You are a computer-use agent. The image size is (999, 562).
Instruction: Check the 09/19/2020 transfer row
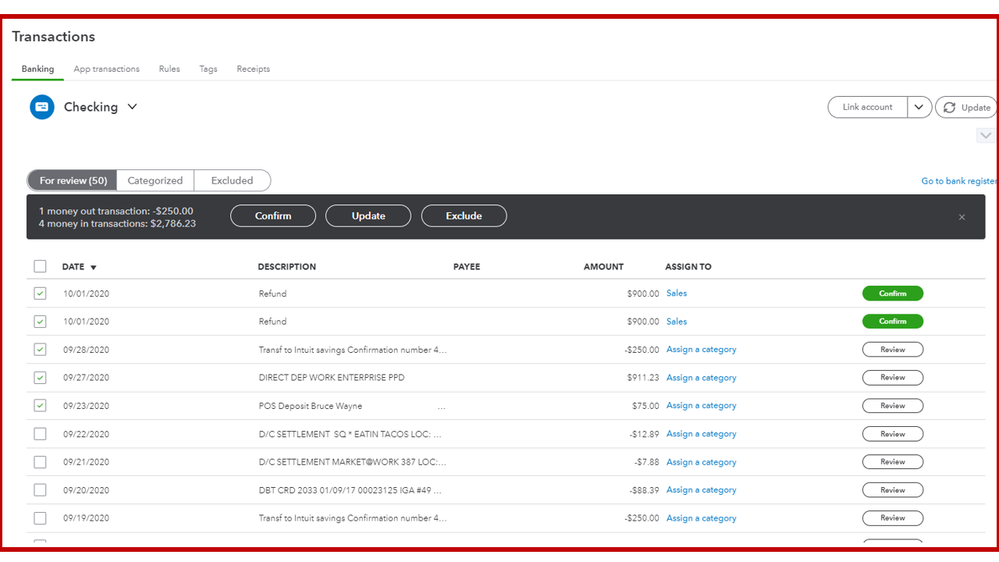coord(40,518)
